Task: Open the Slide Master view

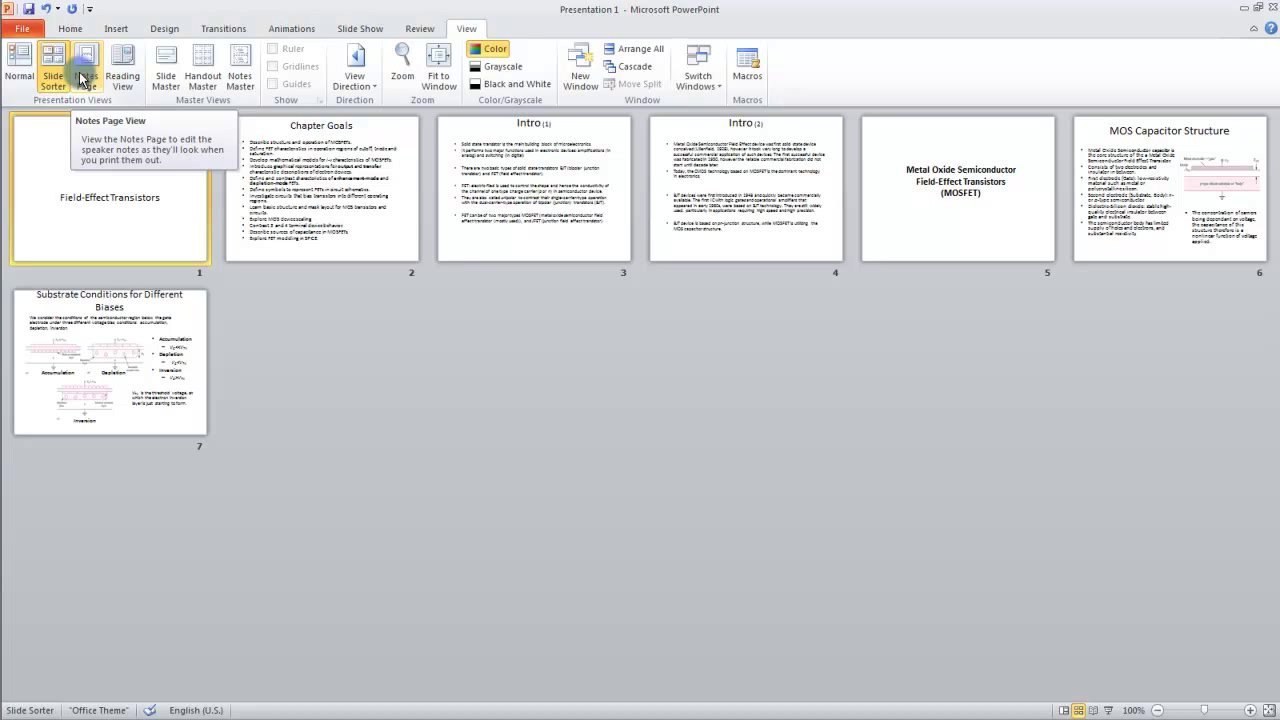Action: click(x=166, y=67)
